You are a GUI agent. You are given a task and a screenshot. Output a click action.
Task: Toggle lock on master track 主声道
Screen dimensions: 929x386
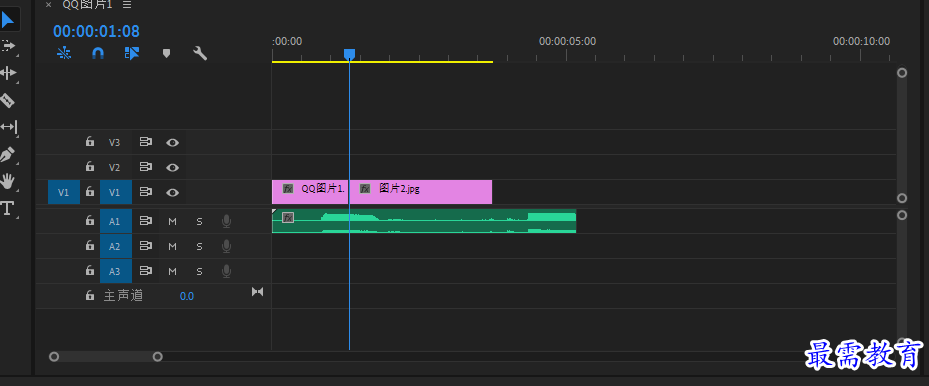click(89, 295)
